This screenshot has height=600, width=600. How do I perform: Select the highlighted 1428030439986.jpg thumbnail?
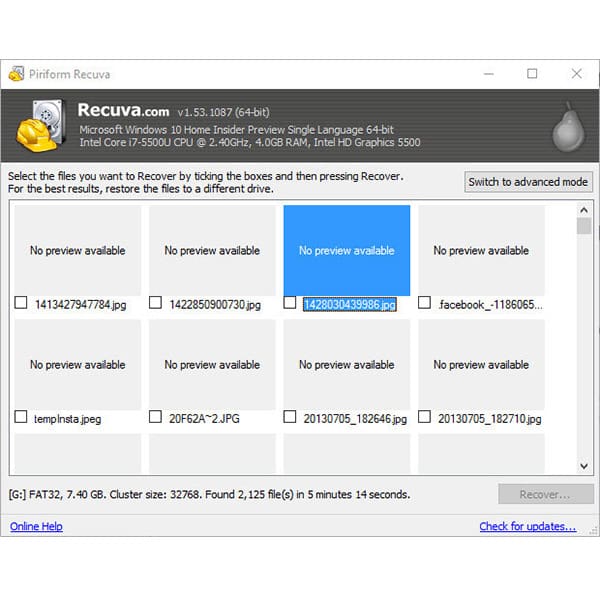(346, 250)
